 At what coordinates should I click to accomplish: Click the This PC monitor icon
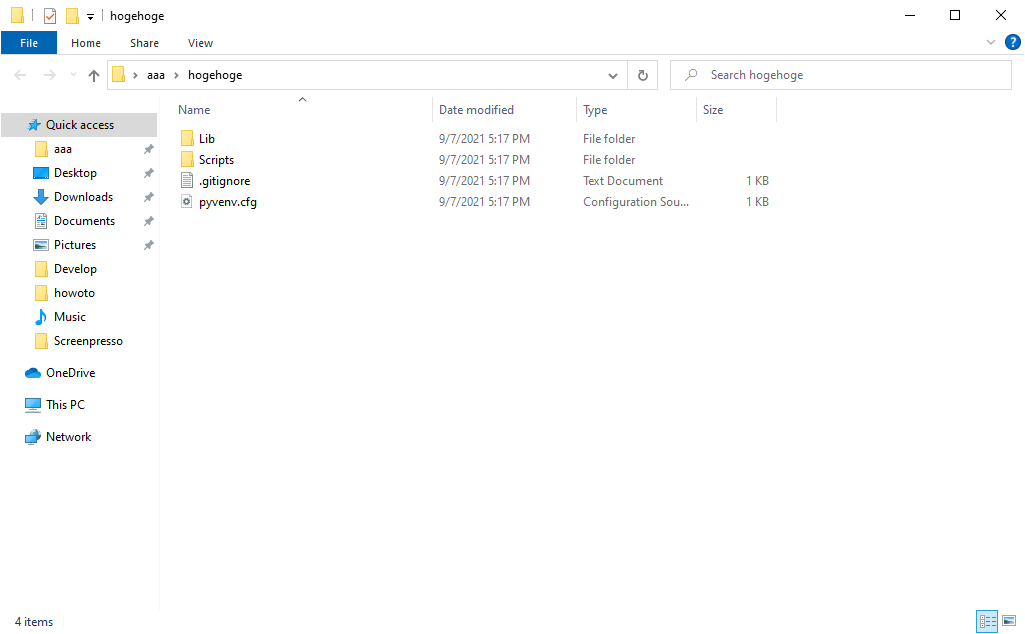pyautogui.click(x=33, y=405)
